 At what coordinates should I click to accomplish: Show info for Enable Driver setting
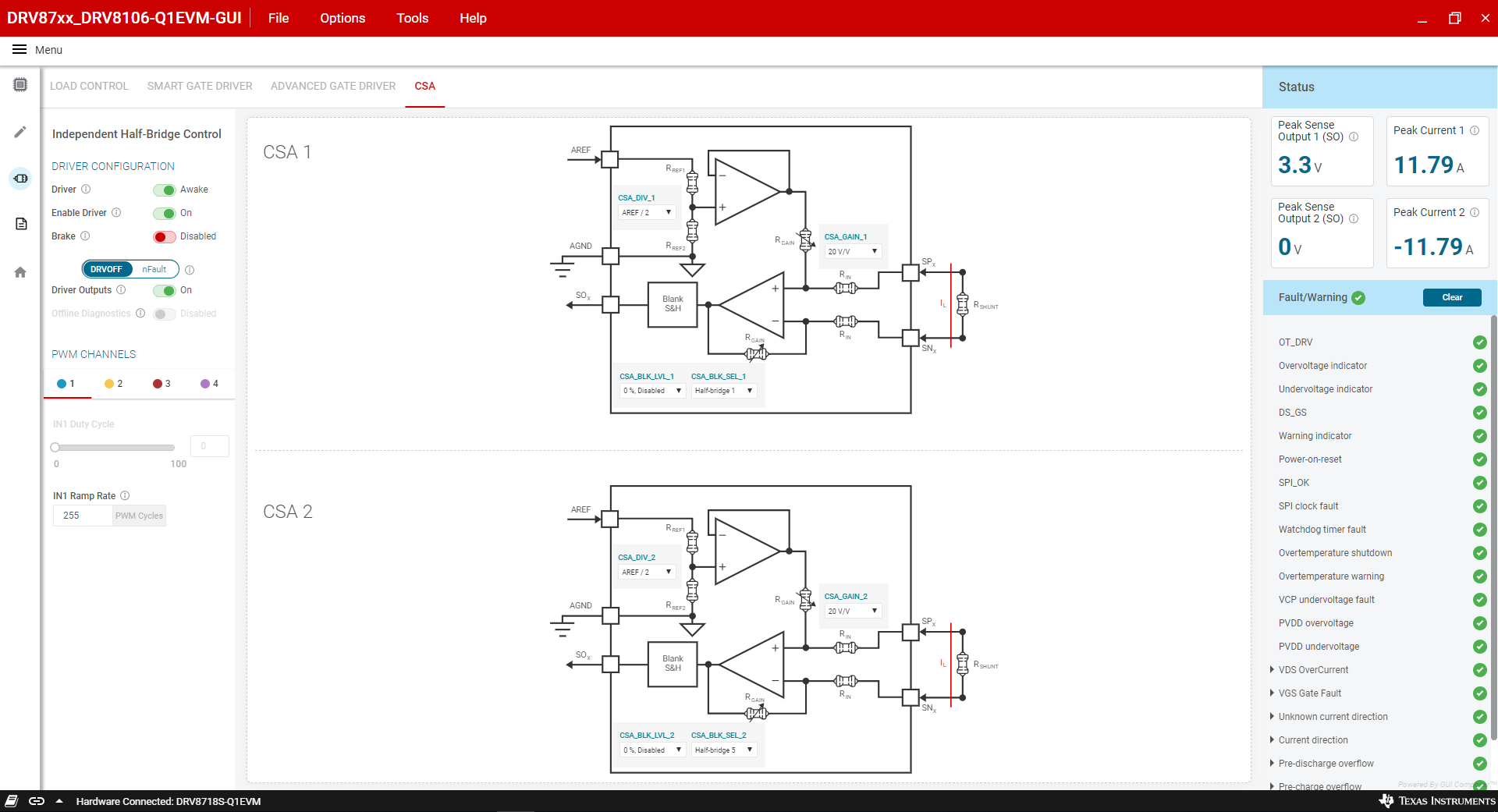[x=116, y=213]
